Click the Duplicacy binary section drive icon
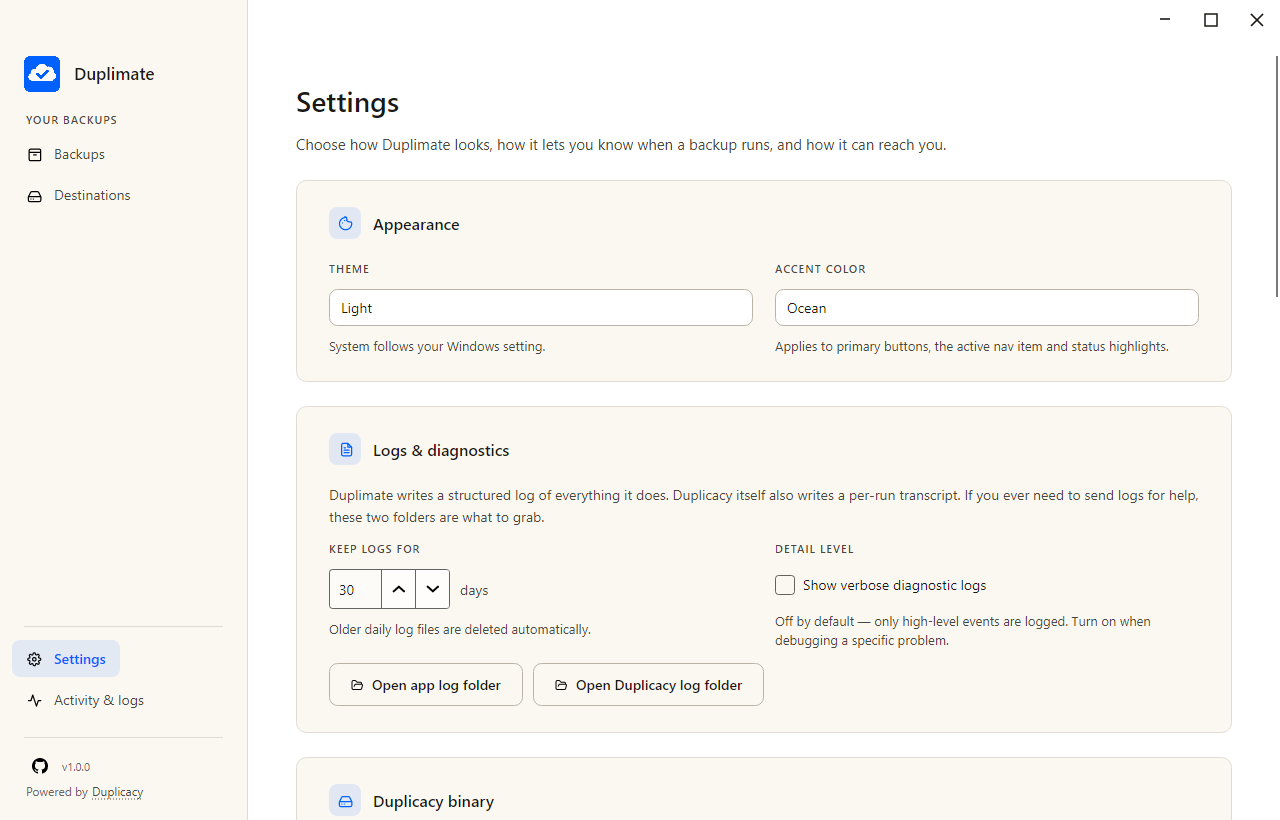The height and width of the screenshot is (820, 1280). click(345, 801)
